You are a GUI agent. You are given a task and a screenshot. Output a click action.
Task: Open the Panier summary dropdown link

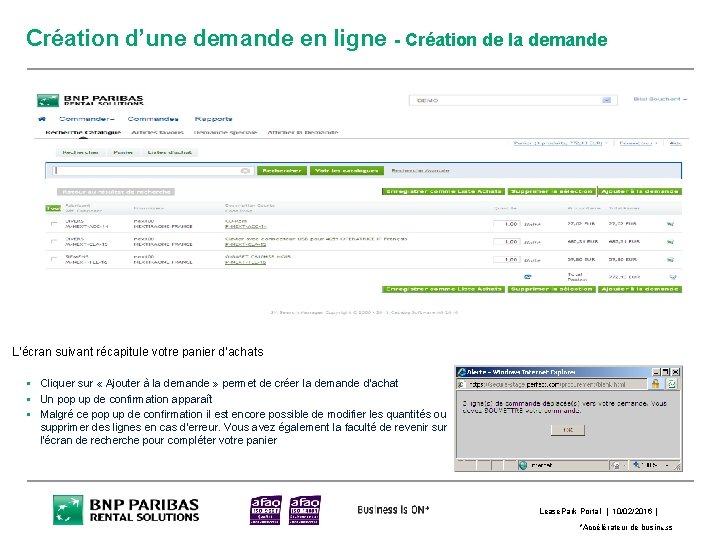560,143
